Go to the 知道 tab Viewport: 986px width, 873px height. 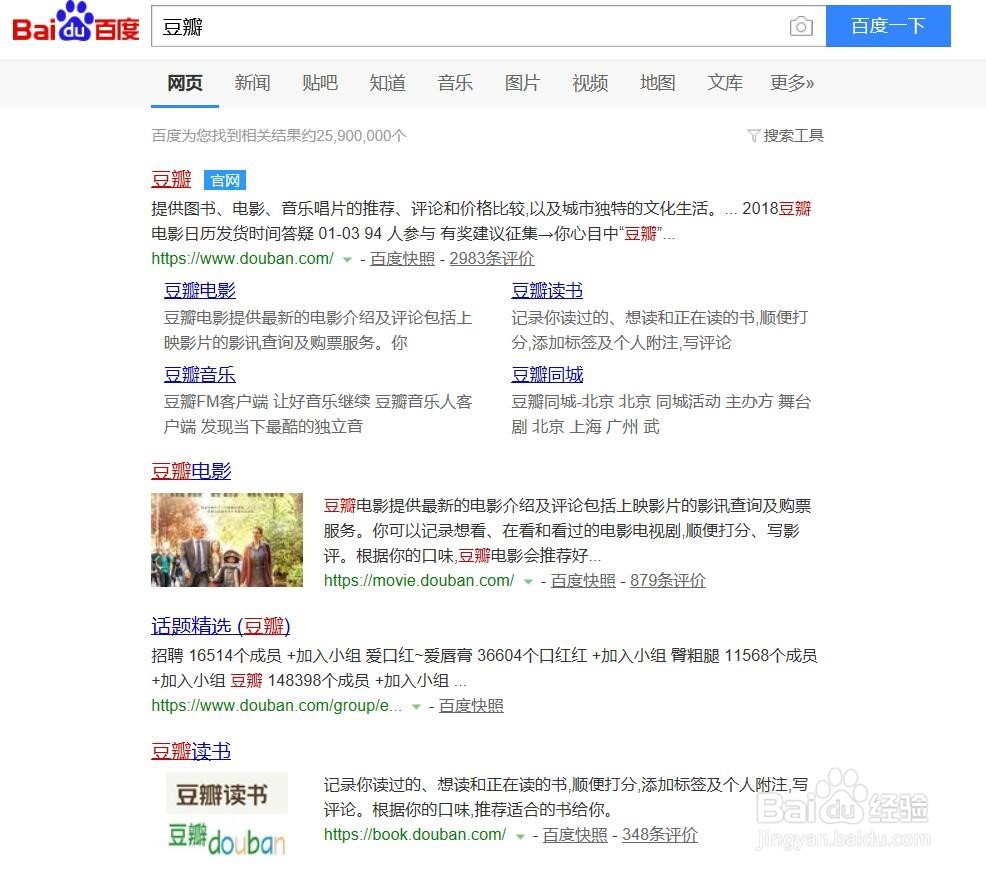click(x=387, y=83)
